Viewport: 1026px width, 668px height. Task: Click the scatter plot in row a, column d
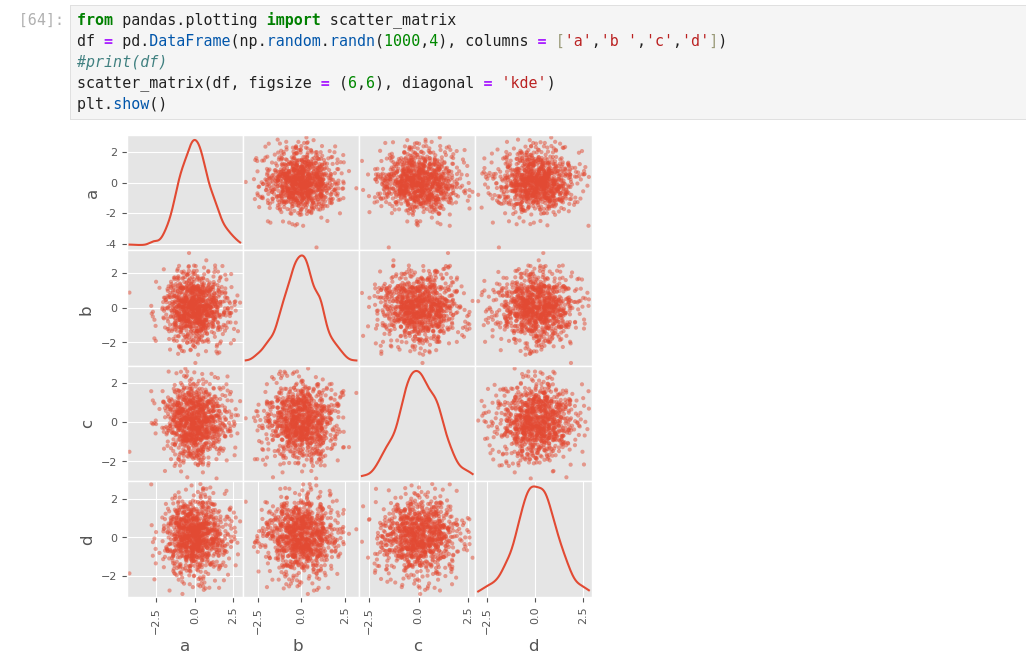coord(533,192)
